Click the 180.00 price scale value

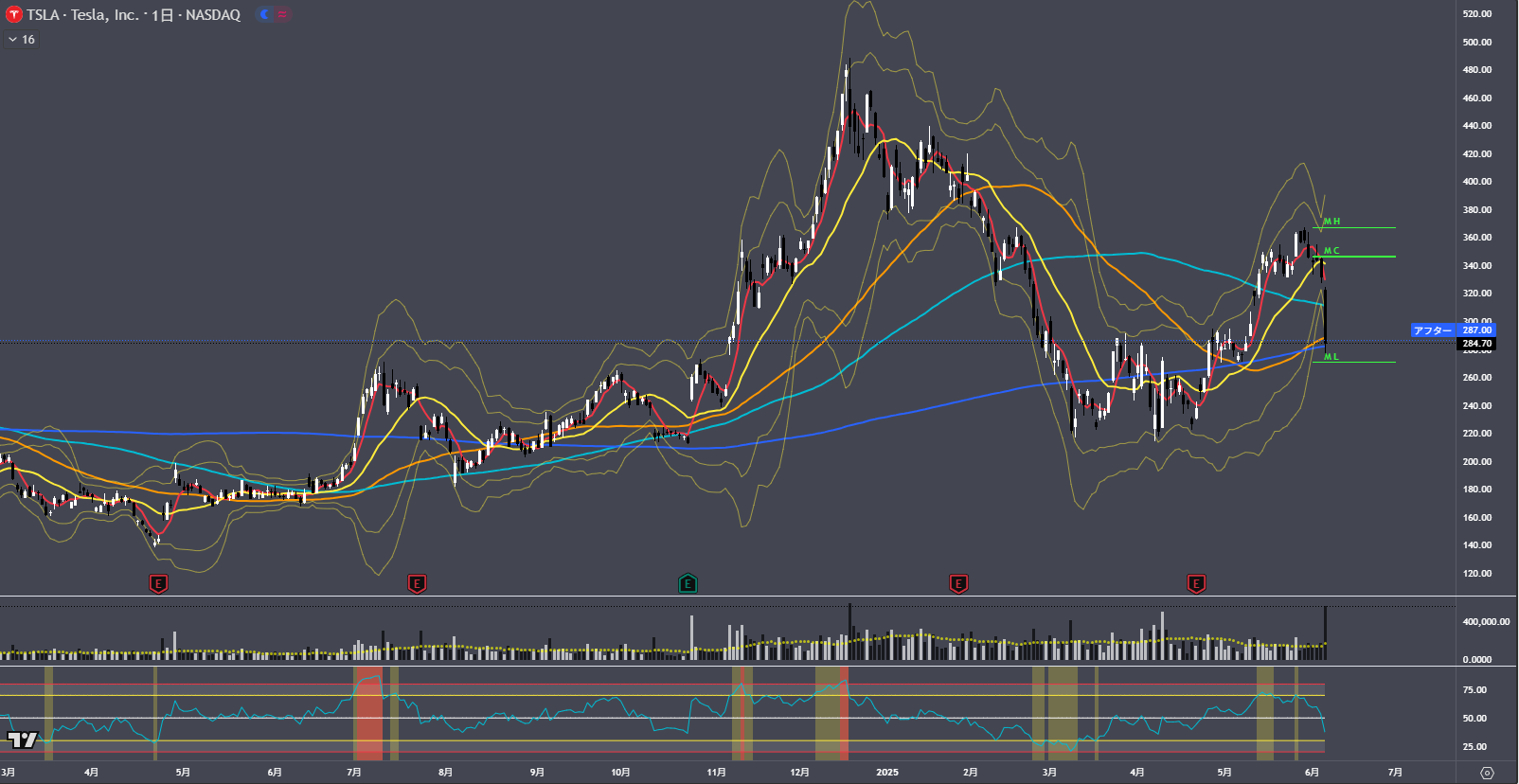click(x=1476, y=490)
